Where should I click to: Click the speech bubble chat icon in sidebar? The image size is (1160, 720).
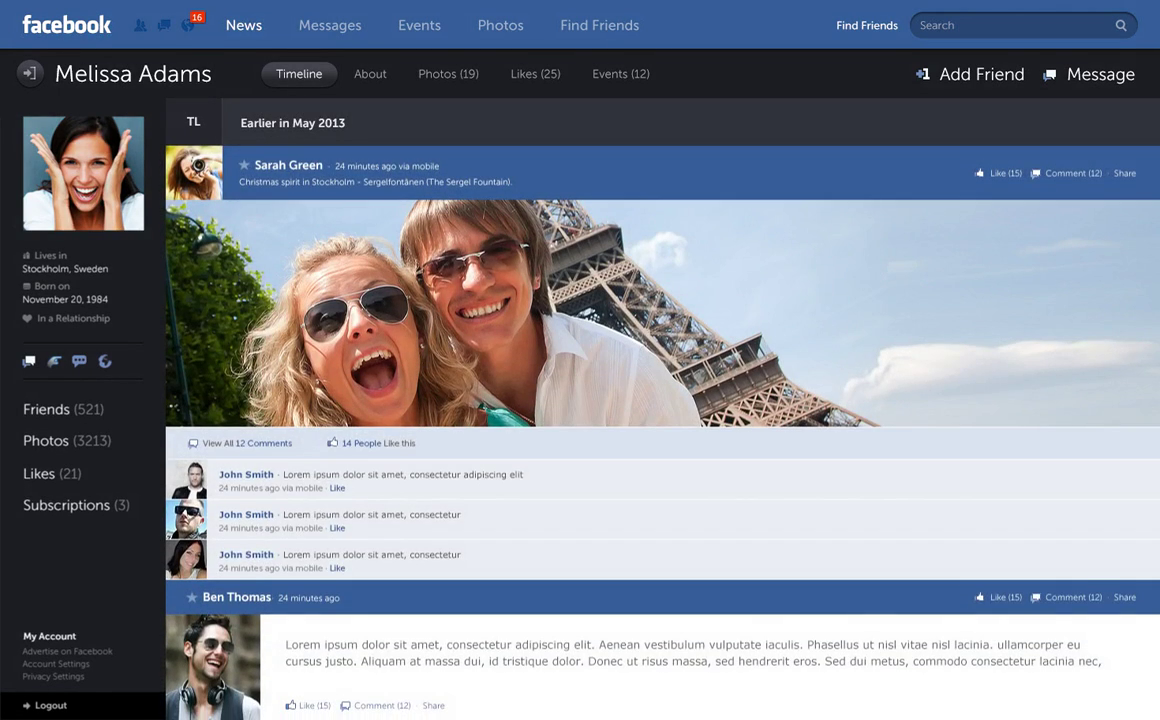coord(79,362)
